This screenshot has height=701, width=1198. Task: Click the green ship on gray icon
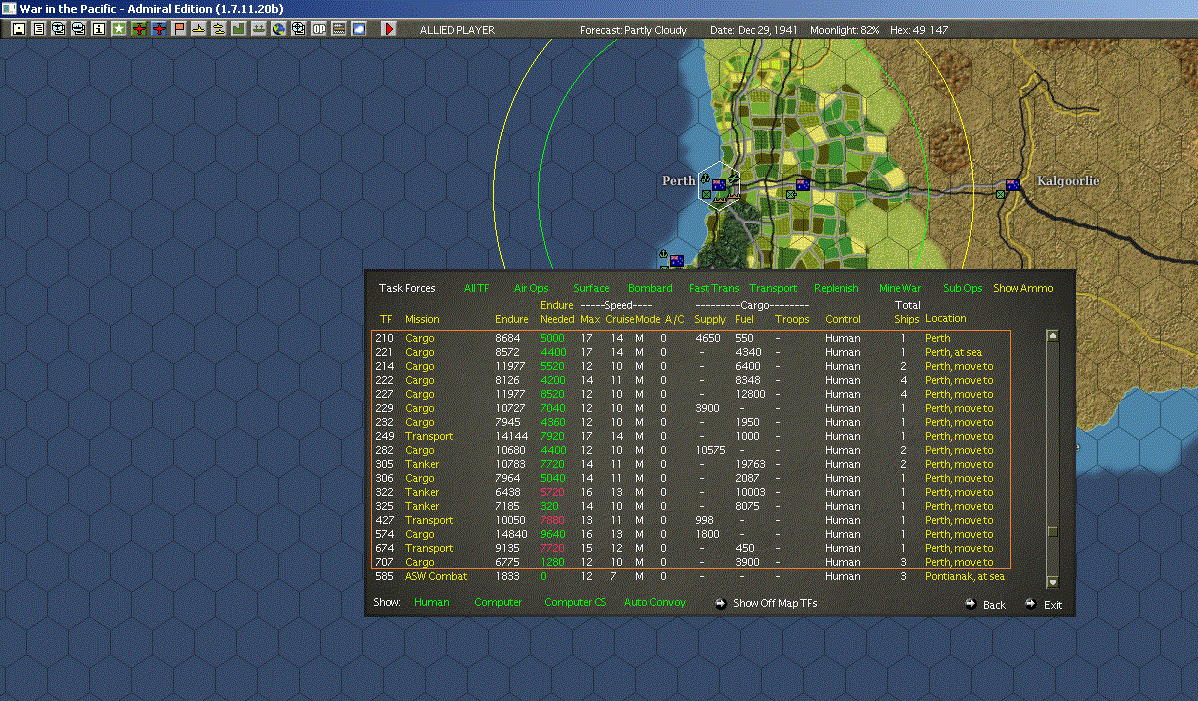(258, 29)
